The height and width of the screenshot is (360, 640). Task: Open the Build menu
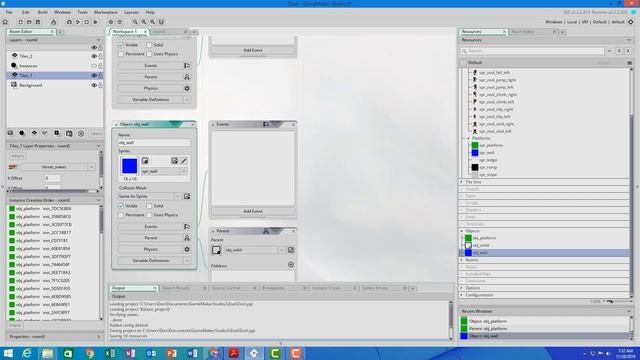42,12
